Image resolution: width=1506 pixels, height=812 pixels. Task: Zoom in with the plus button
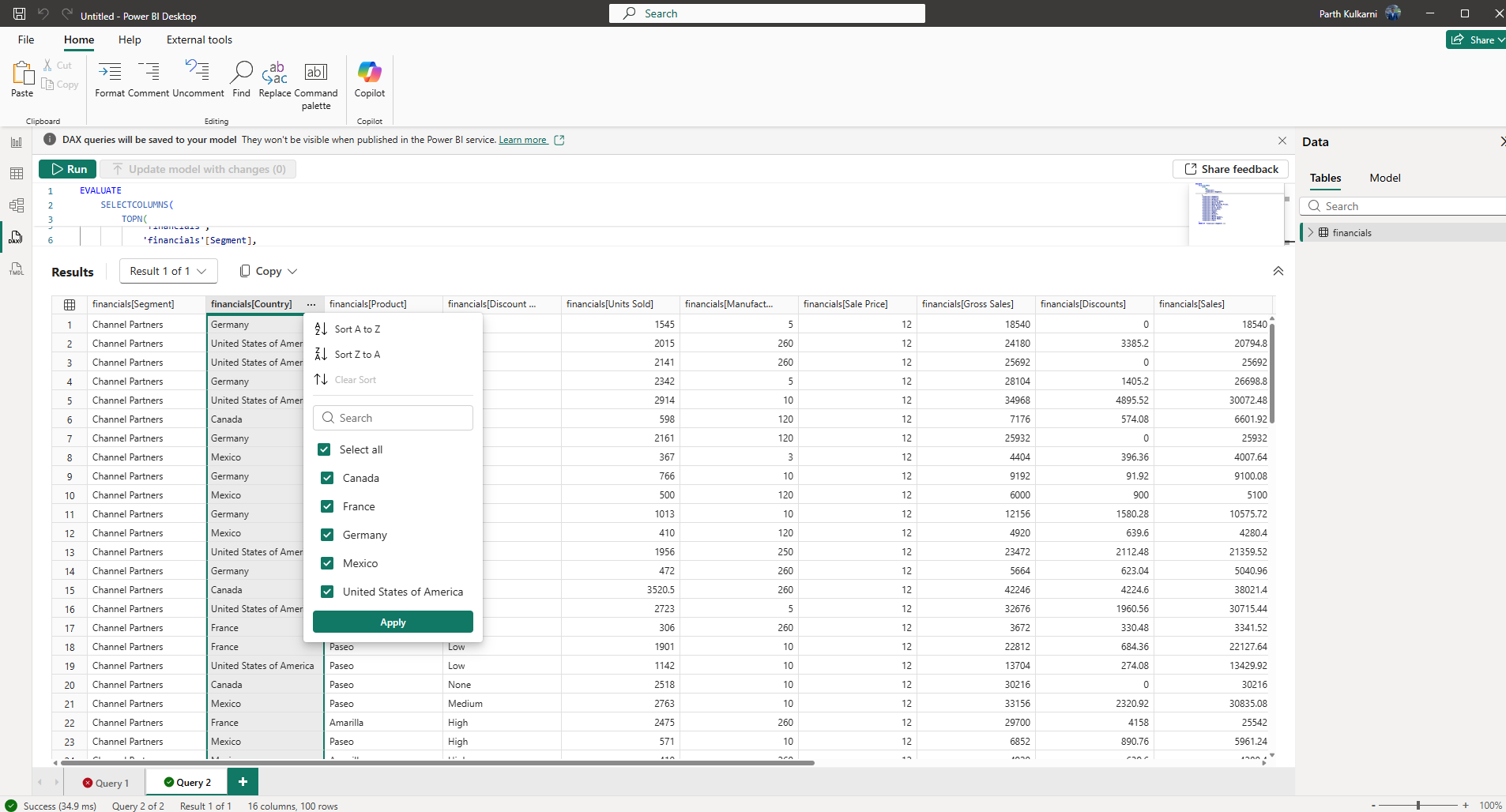(x=1466, y=805)
